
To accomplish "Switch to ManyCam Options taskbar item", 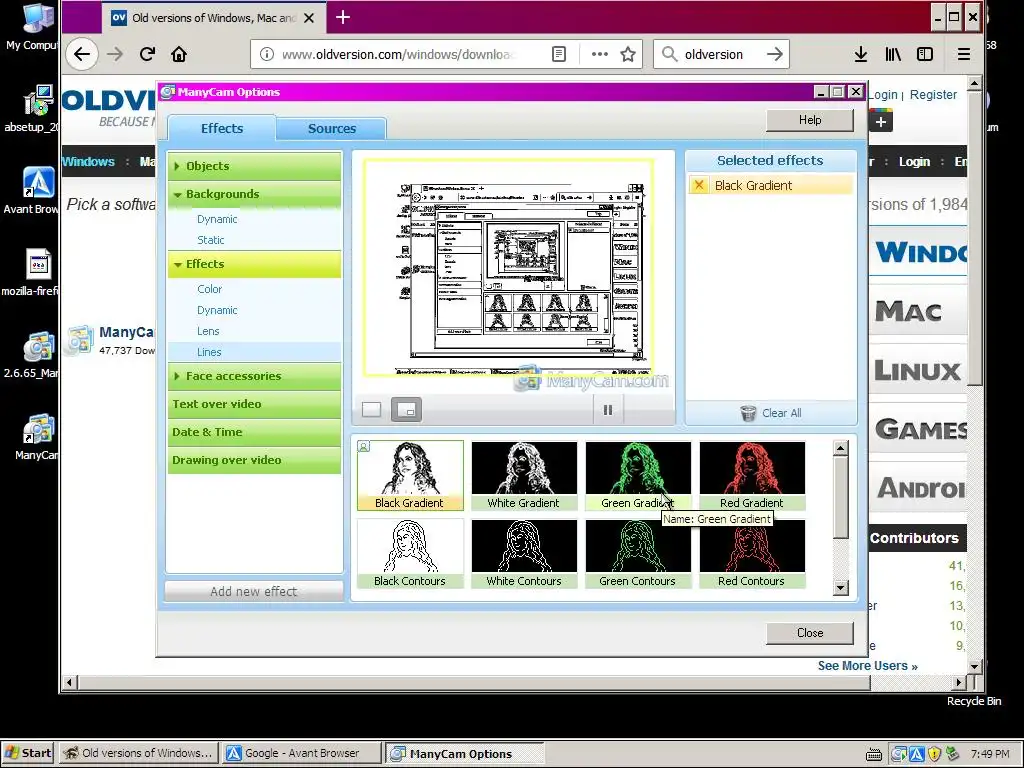I will point(464,754).
